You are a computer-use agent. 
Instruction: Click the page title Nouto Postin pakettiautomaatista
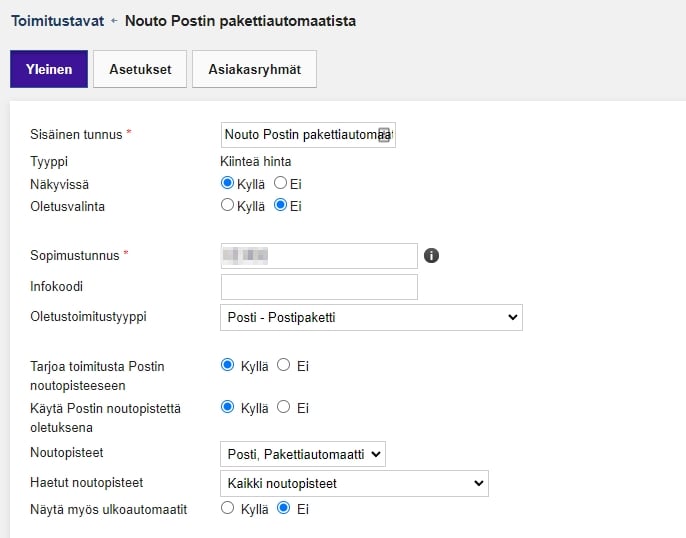(x=240, y=21)
